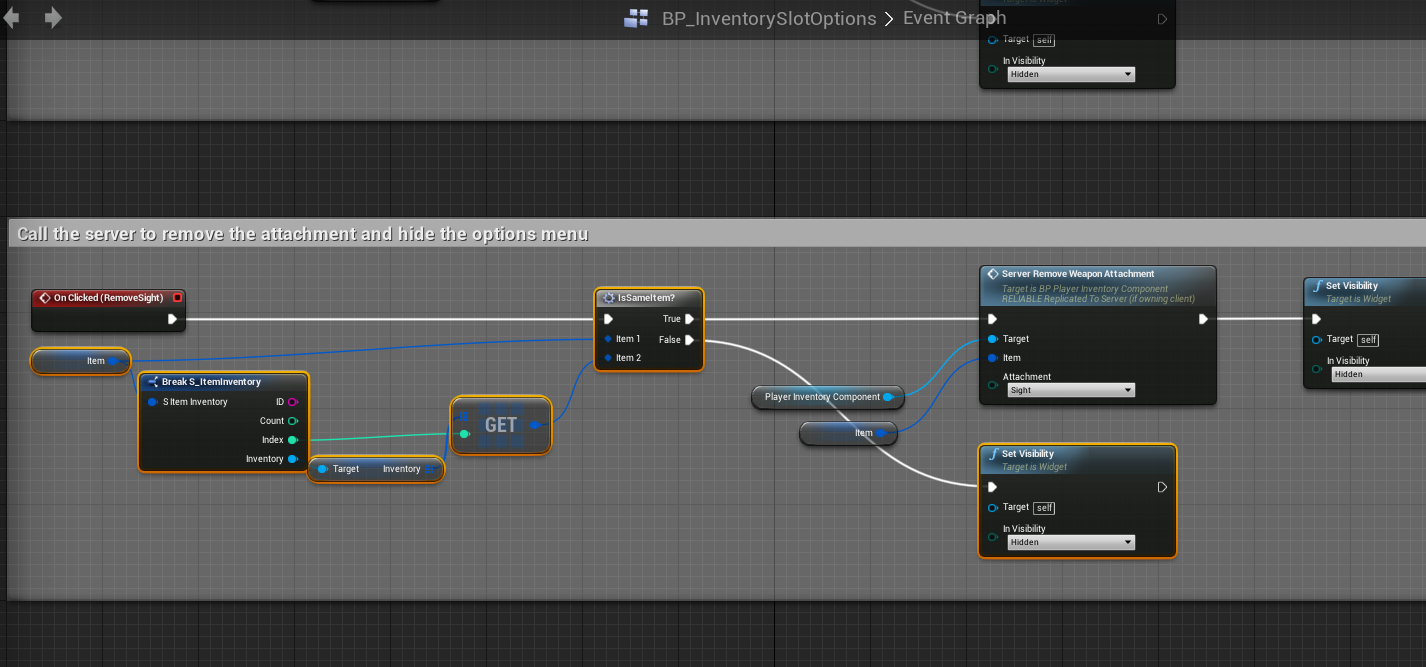Click the Item 2 input pin on IsSameItem?
The height and width of the screenshot is (667, 1426).
(608, 358)
